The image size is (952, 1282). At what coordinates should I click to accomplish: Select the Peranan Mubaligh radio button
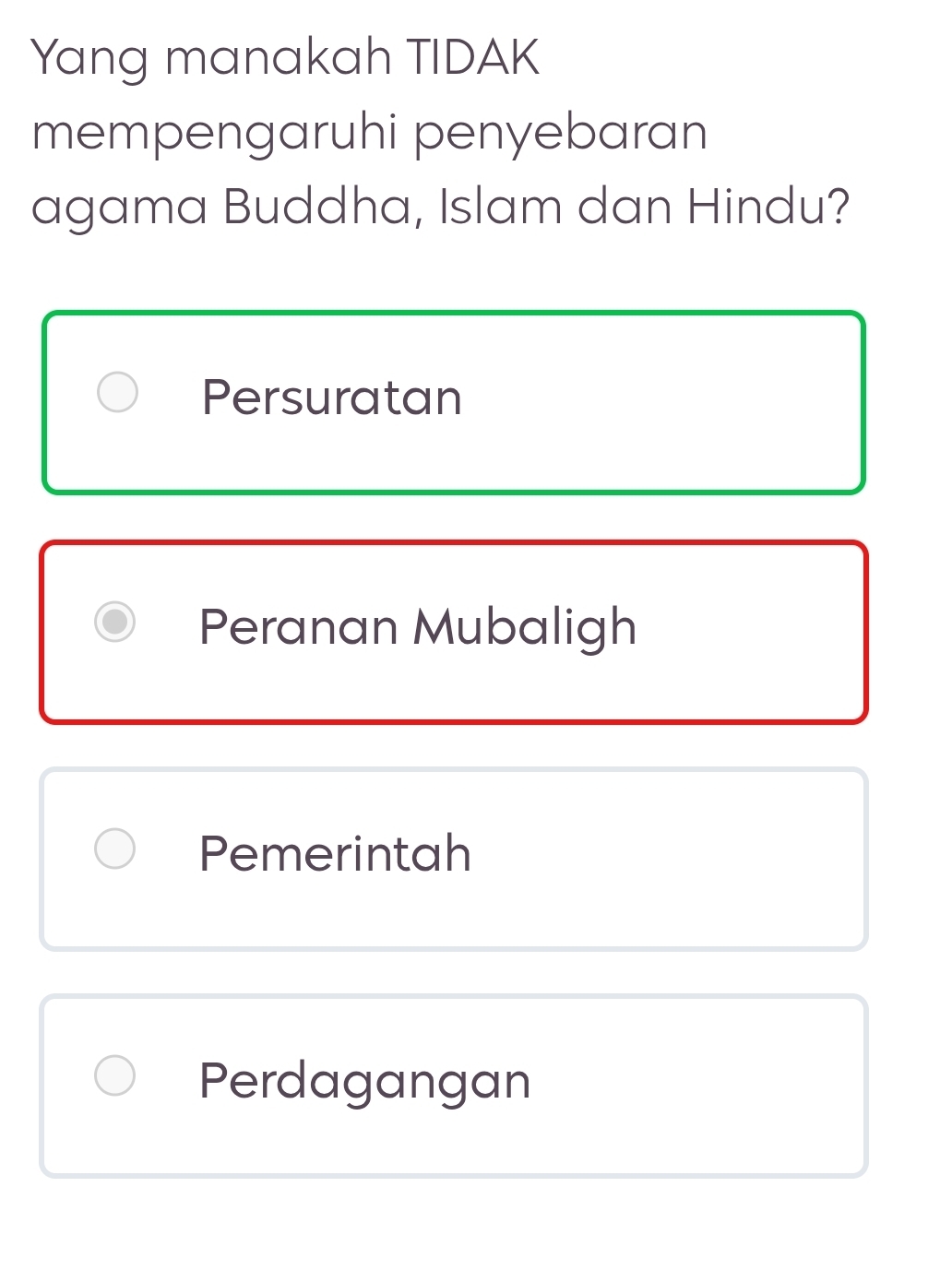click(115, 622)
